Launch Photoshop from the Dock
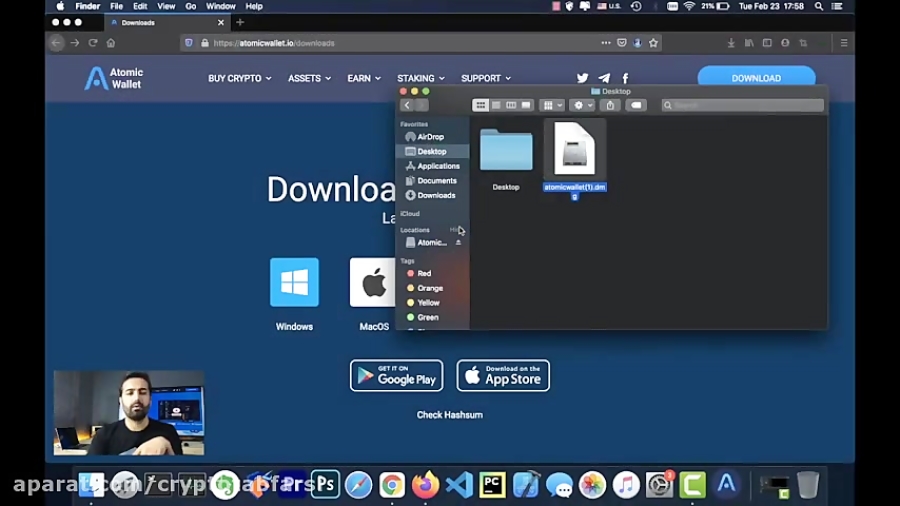900x506 pixels. tap(325, 485)
